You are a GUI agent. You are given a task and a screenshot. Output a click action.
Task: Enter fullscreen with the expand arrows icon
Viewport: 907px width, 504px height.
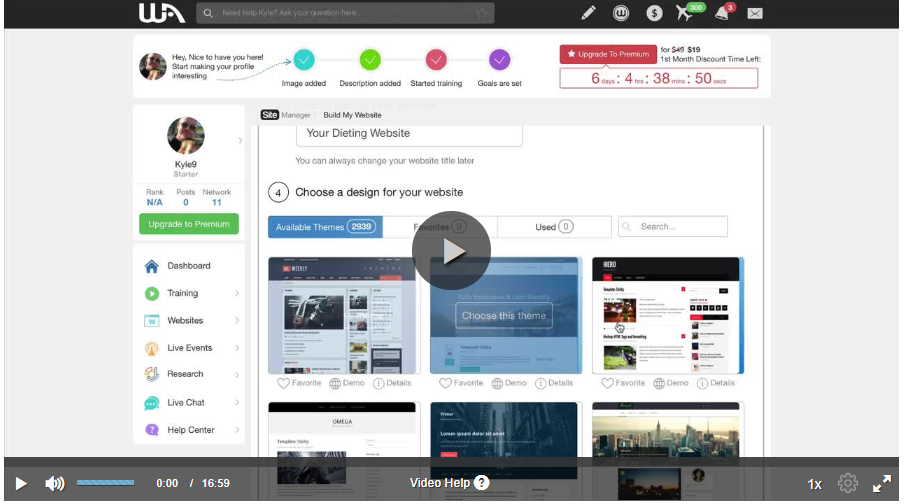point(882,483)
